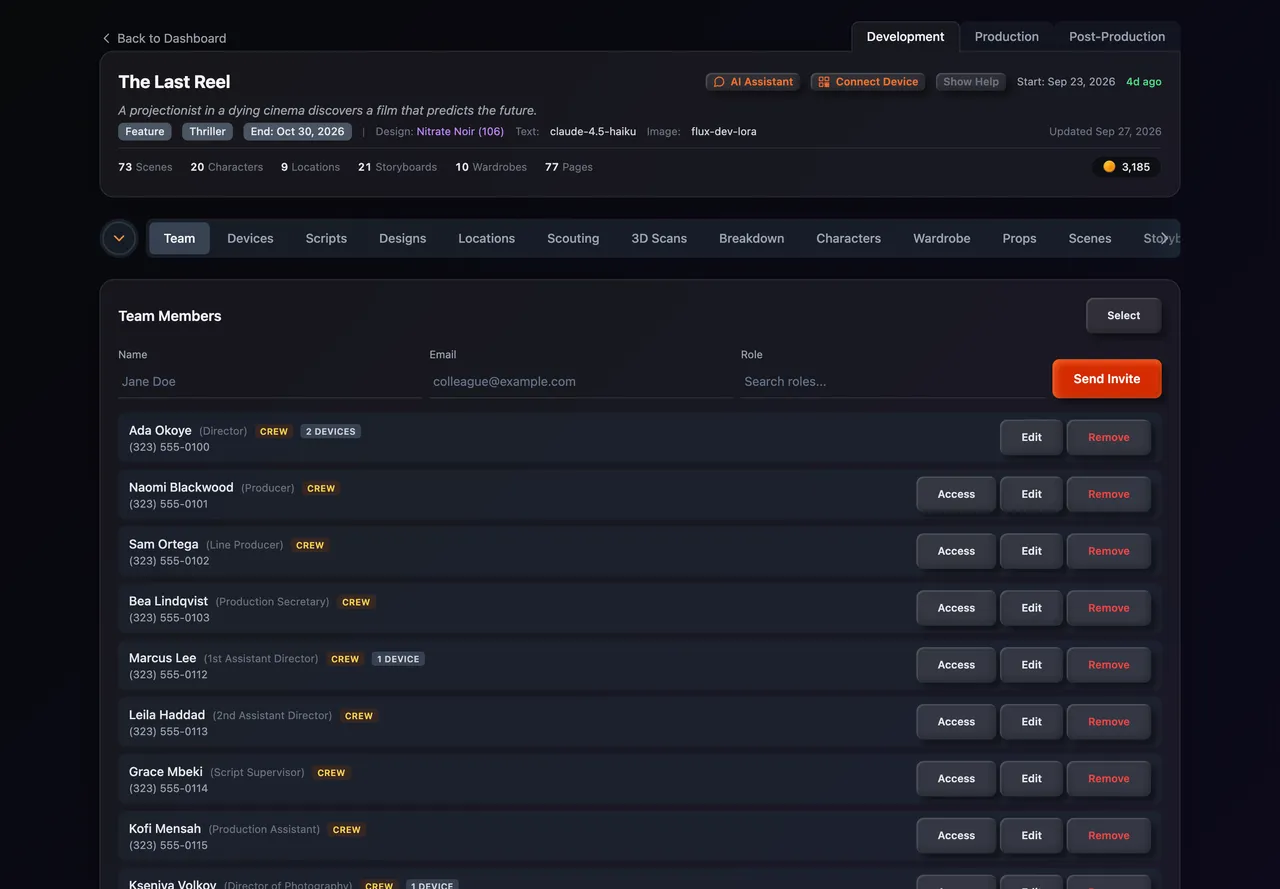The width and height of the screenshot is (1280, 889).
Task: Click the Send Invite button
Action: pos(1107,379)
